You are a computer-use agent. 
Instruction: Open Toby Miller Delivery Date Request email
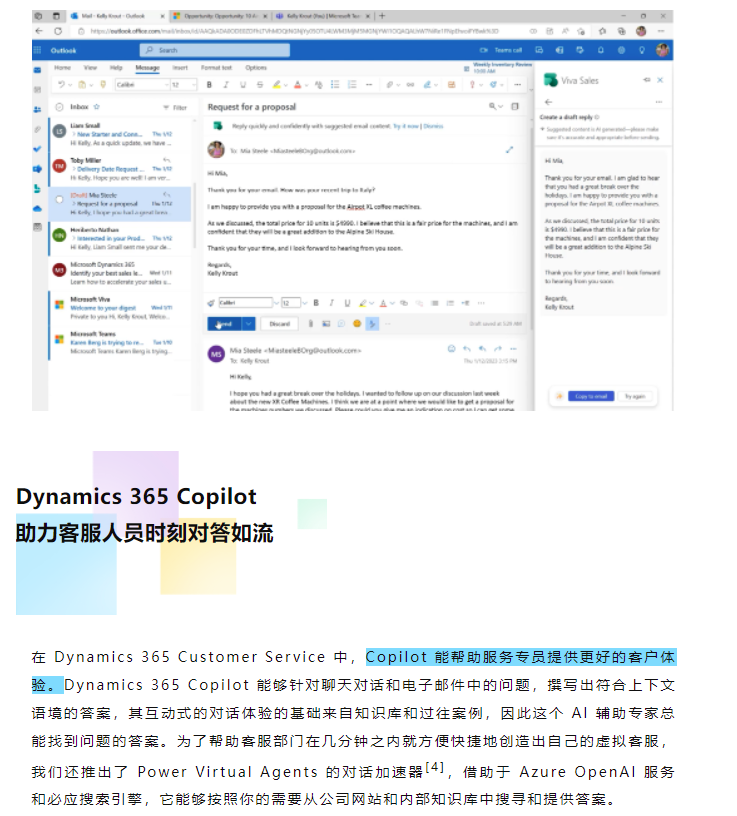(x=121, y=169)
